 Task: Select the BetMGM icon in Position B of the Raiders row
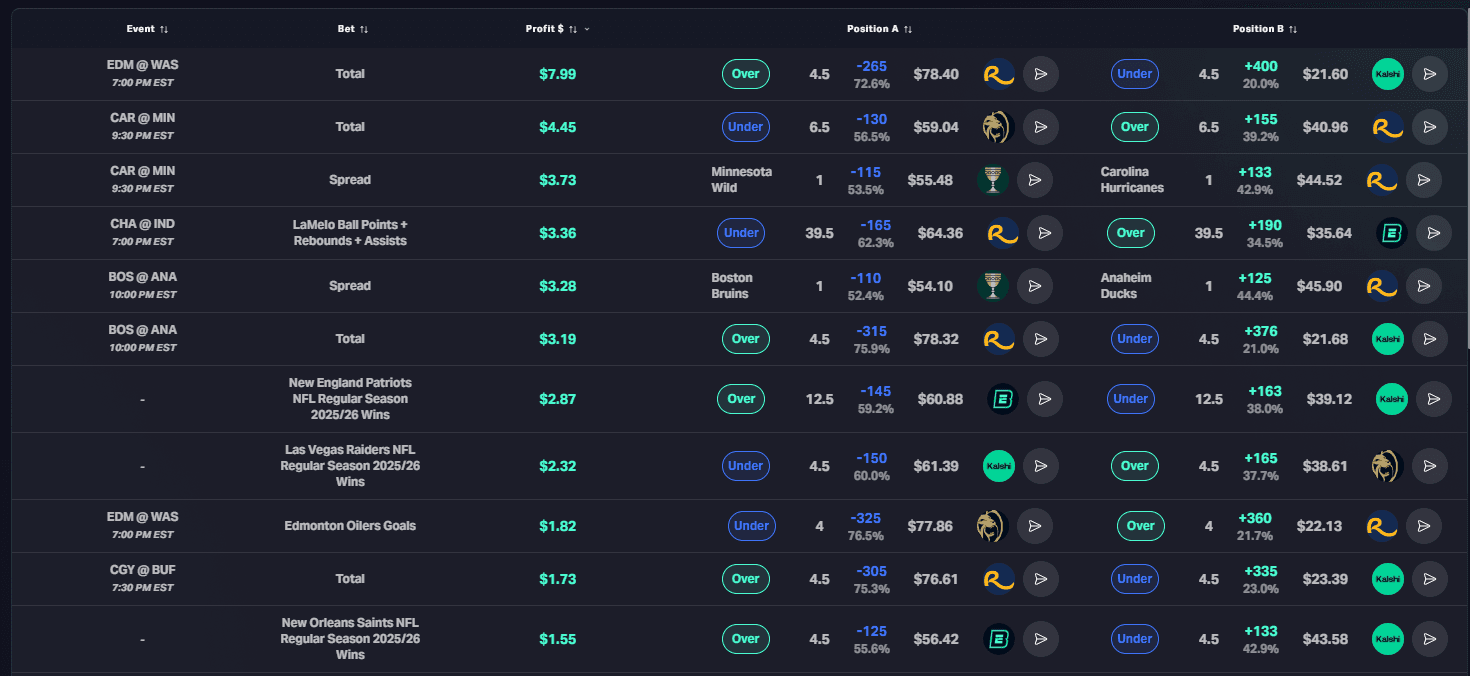[x=1389, y=466]
